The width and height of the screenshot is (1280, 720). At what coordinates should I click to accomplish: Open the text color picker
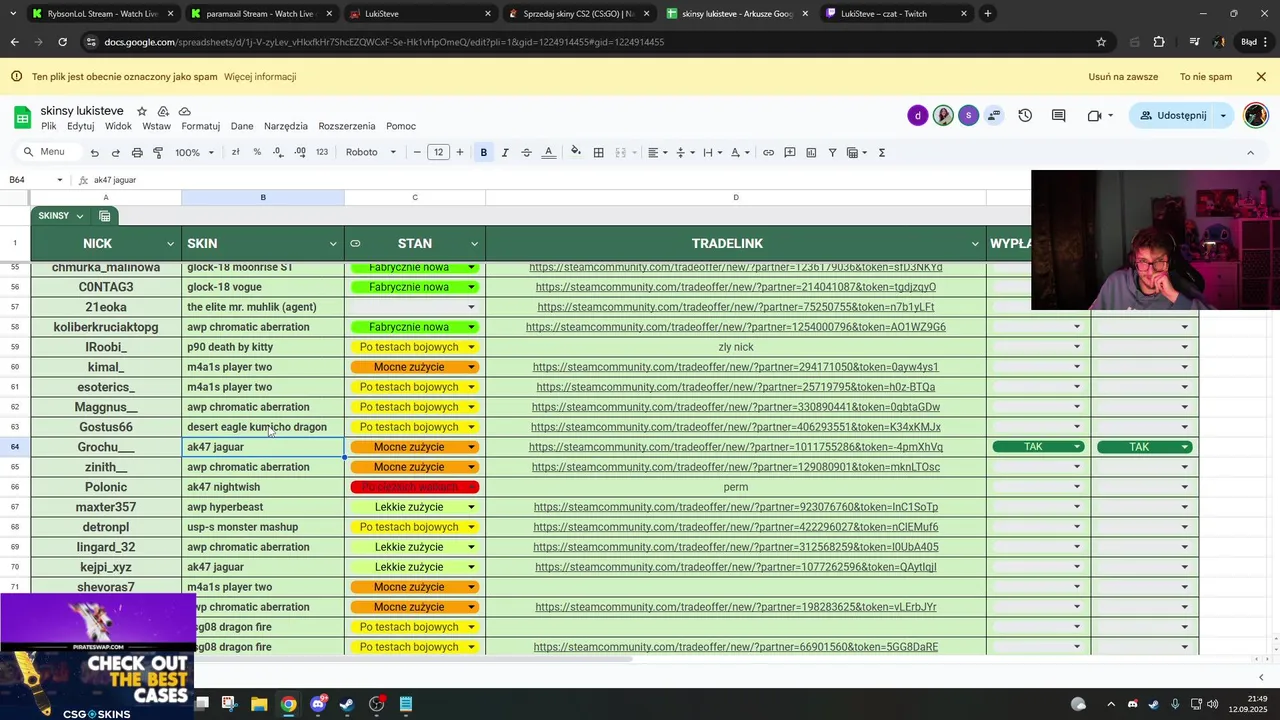click(x=548, y=153)
